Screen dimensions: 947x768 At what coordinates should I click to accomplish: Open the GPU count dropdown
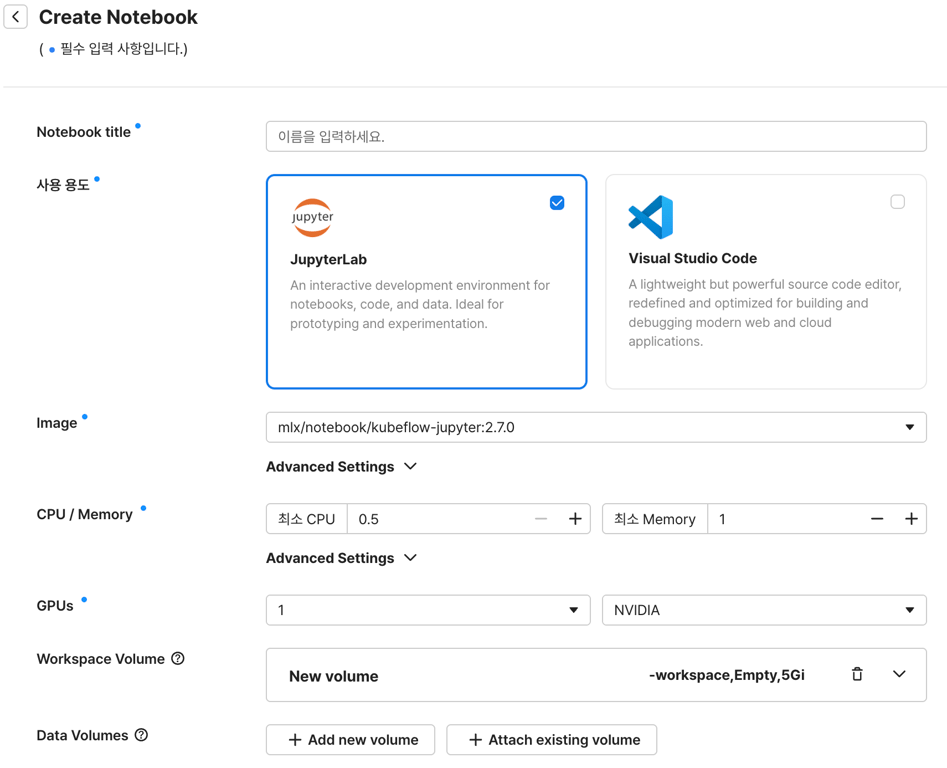[x=573, y=609]
